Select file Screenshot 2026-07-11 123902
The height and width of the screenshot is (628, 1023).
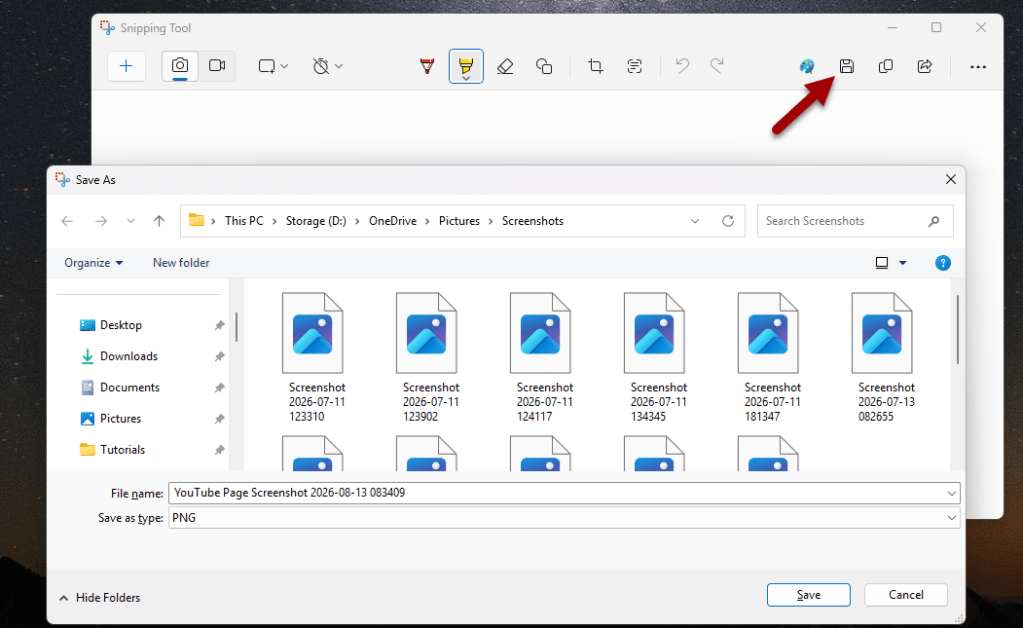pos(427,357)
